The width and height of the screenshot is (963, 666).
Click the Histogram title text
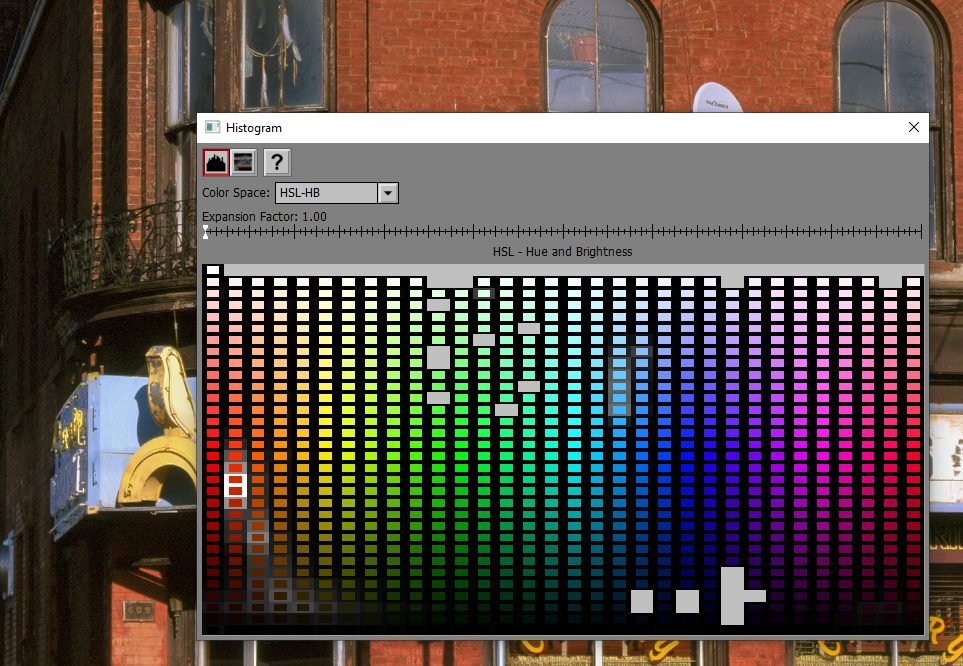point(254,128)
